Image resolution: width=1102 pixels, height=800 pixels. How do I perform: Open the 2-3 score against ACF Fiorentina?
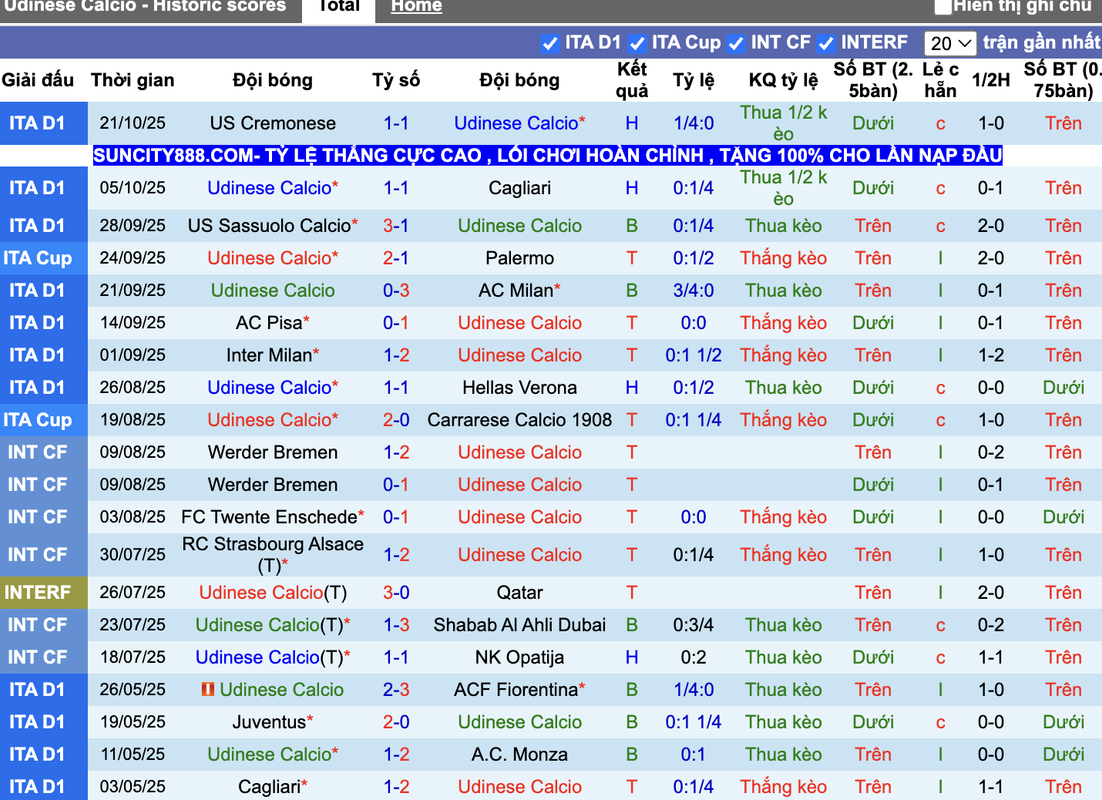point(396,690)
